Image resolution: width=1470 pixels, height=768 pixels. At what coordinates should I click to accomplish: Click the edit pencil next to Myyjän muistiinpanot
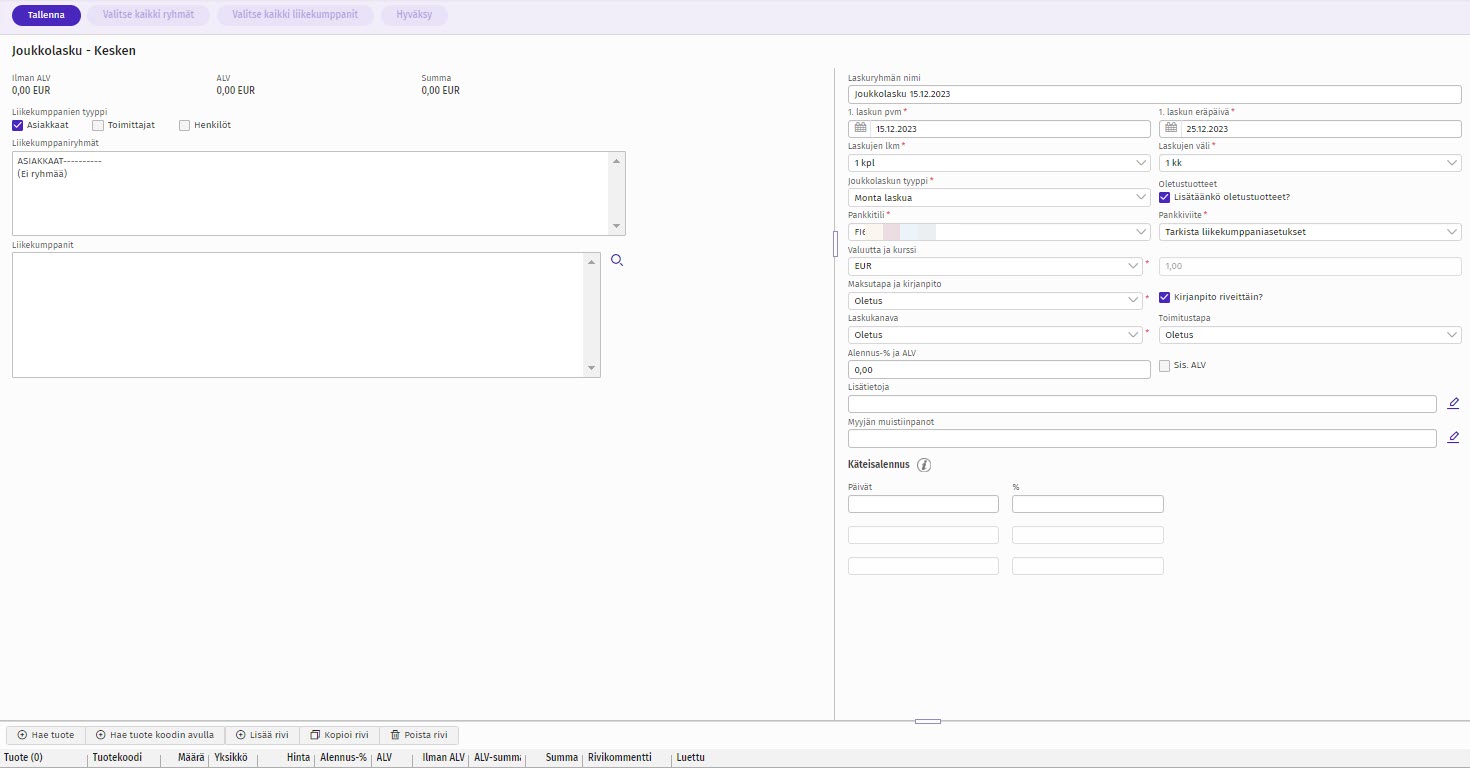(1453, 438)
